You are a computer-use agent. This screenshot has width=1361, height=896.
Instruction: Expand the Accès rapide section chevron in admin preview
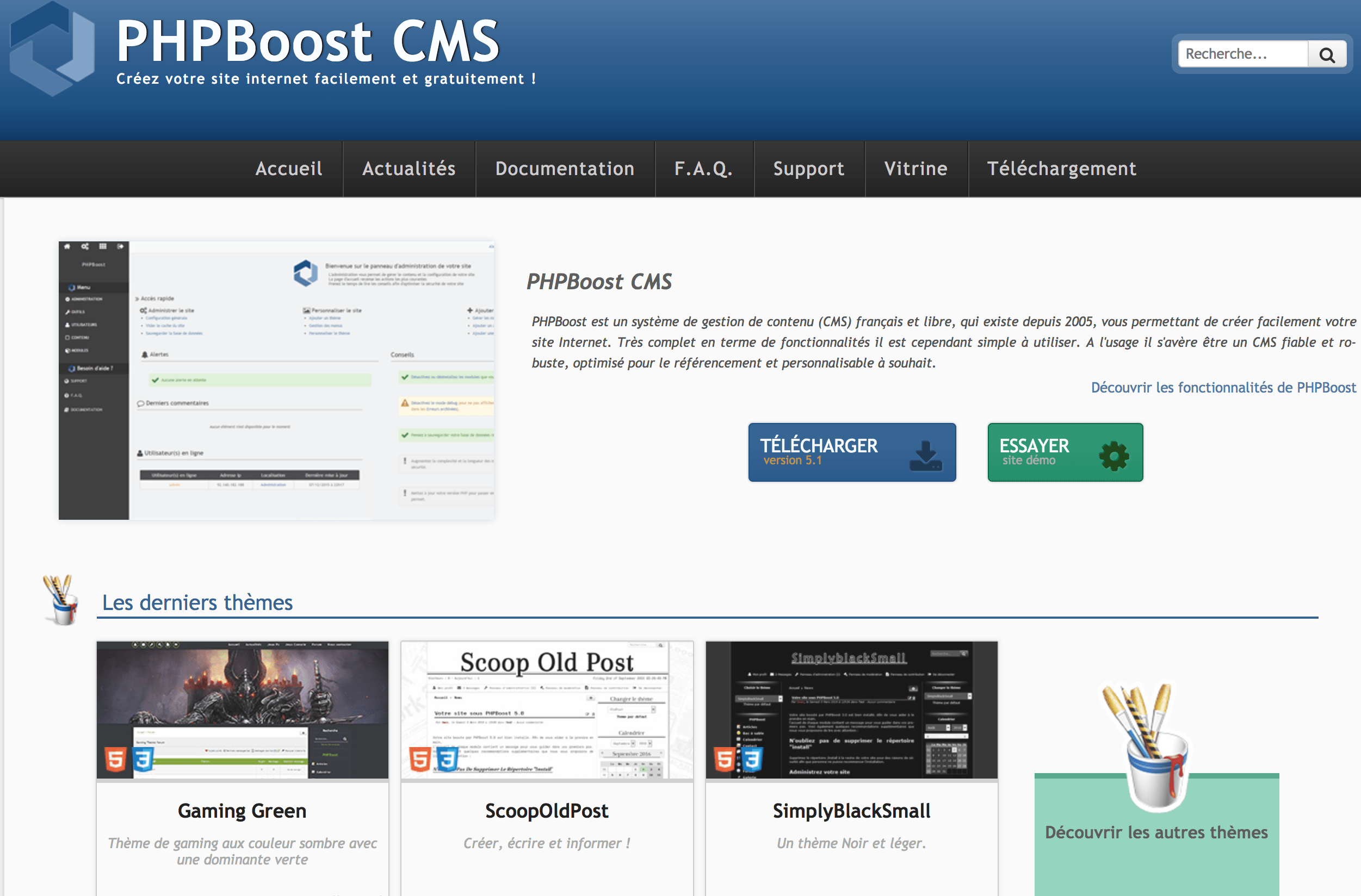137,298
